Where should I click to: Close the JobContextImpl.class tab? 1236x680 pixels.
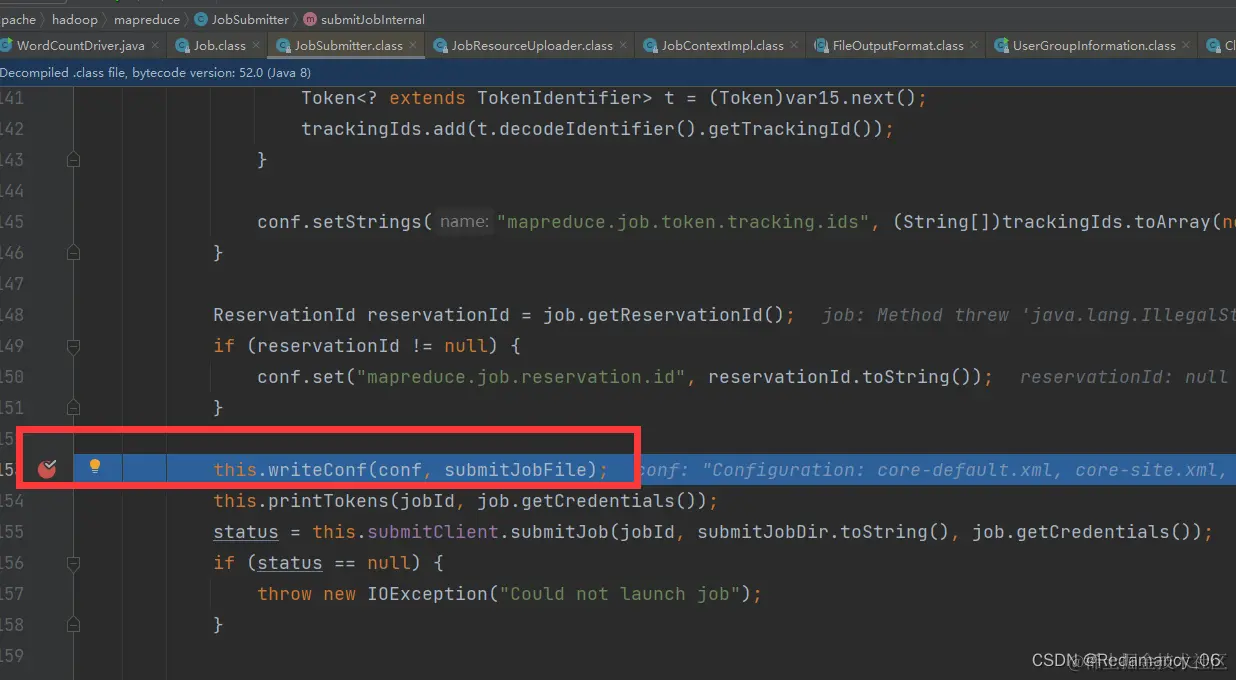click(x=796, y=46)
